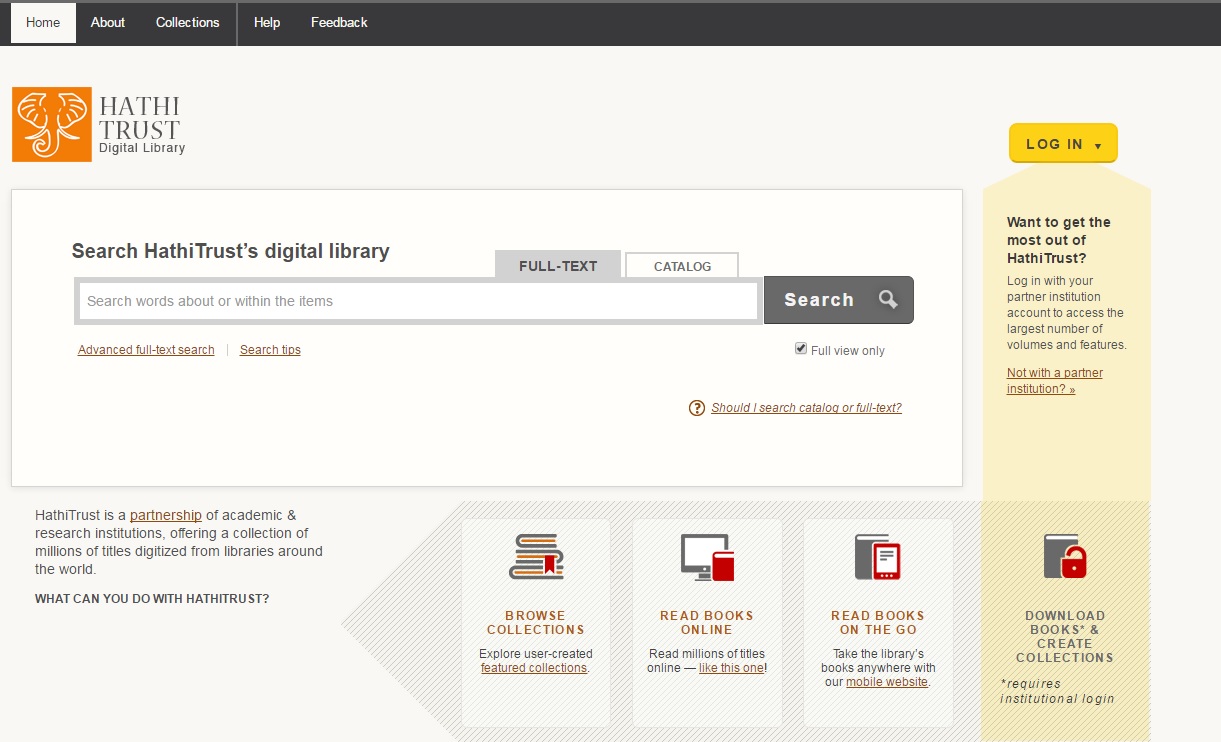Uncheck the Full view only checkbox
The width and height of the screenshot is (1221, 742).
pyautogui.click(x=801, y=349)
